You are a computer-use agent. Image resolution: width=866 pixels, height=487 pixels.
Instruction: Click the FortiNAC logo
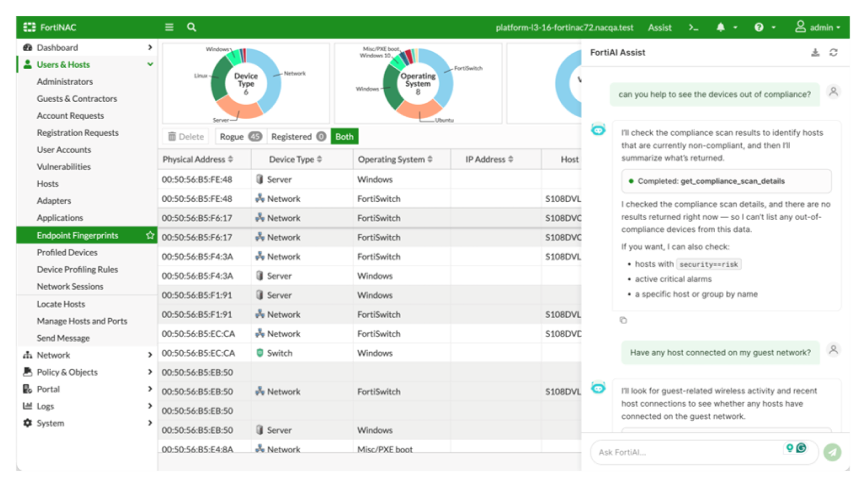tap(50, 27)
